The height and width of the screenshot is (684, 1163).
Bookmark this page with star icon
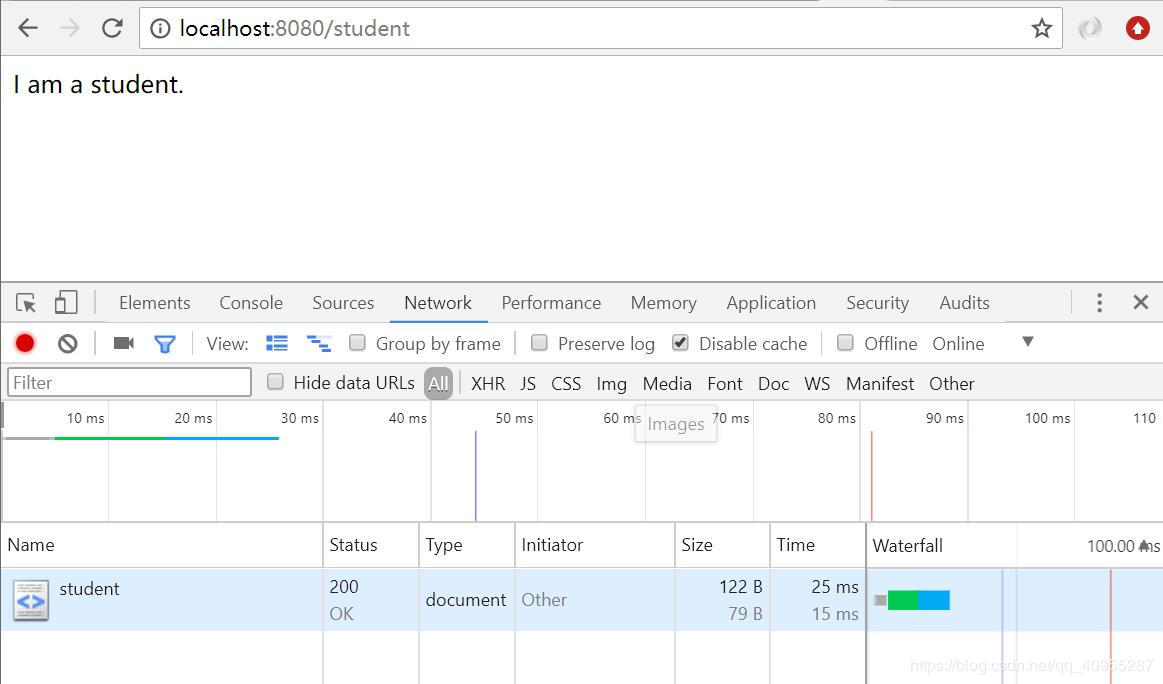pos(1041,29)
